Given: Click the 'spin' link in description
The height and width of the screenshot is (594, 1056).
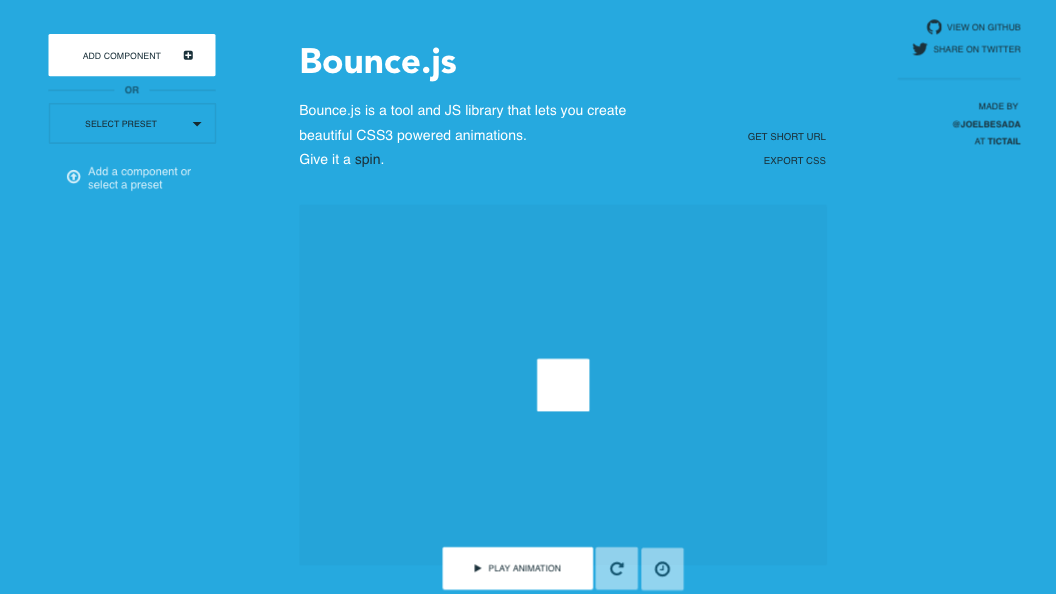Looking at the screenshot, I should pos(368,160).
